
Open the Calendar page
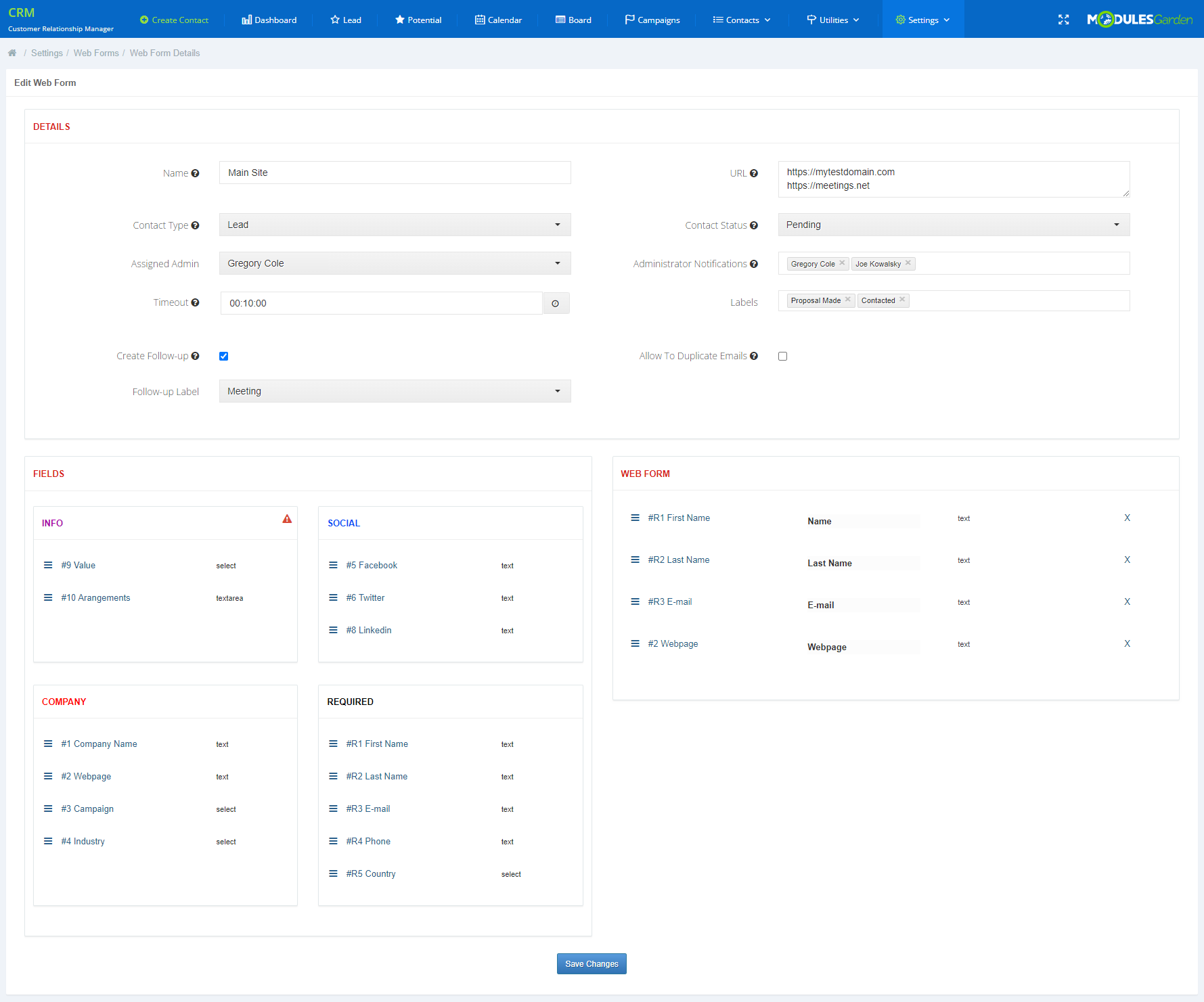[498, 20]
